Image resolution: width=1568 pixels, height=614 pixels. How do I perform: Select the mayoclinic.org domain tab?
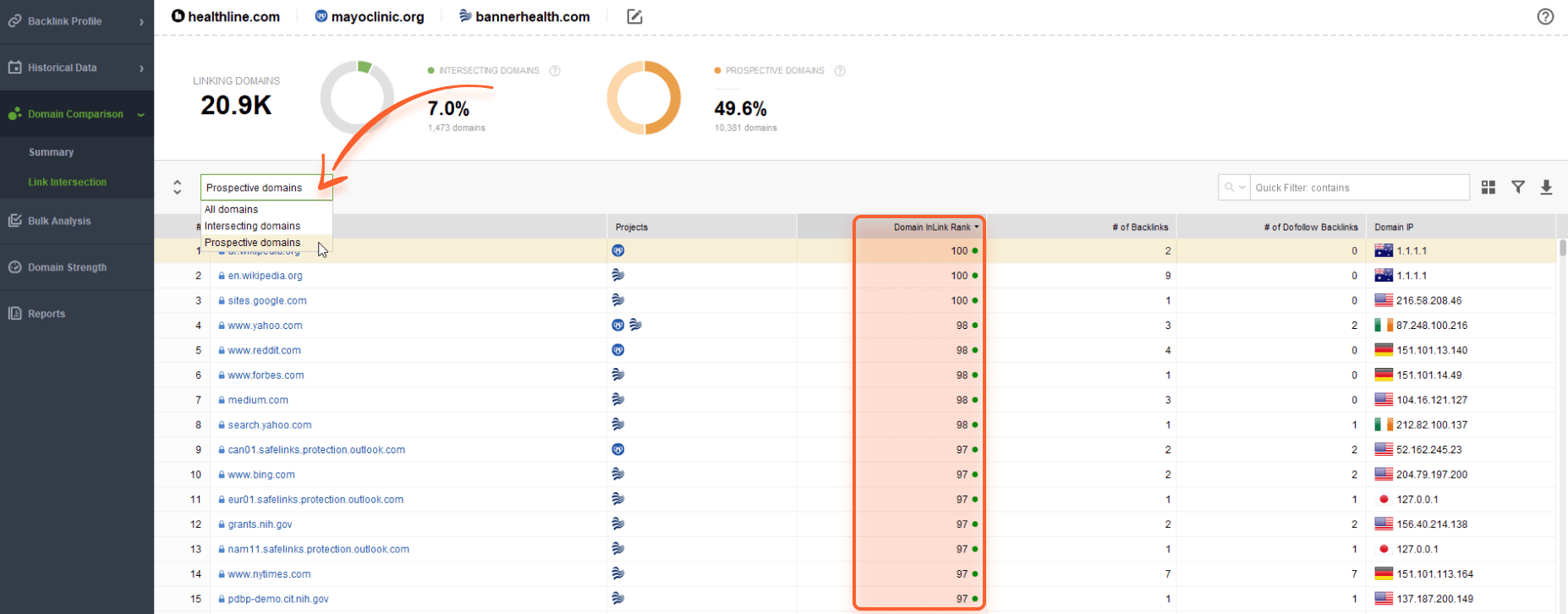tap(369, 16)
